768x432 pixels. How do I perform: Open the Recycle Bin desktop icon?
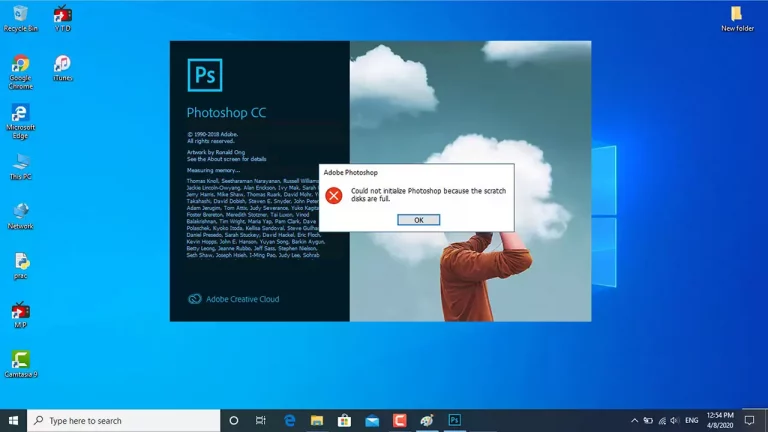click(x=21, y=19)
